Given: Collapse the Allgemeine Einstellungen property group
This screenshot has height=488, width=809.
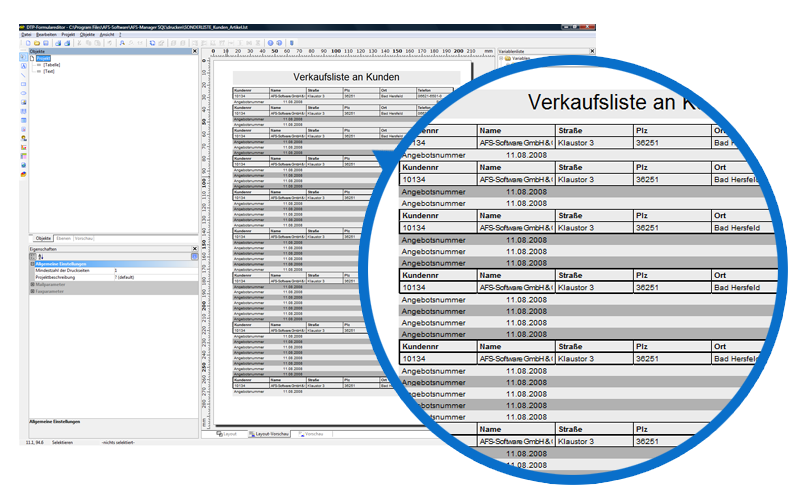Looking at the screenshot, I should (x=33, y=264).
